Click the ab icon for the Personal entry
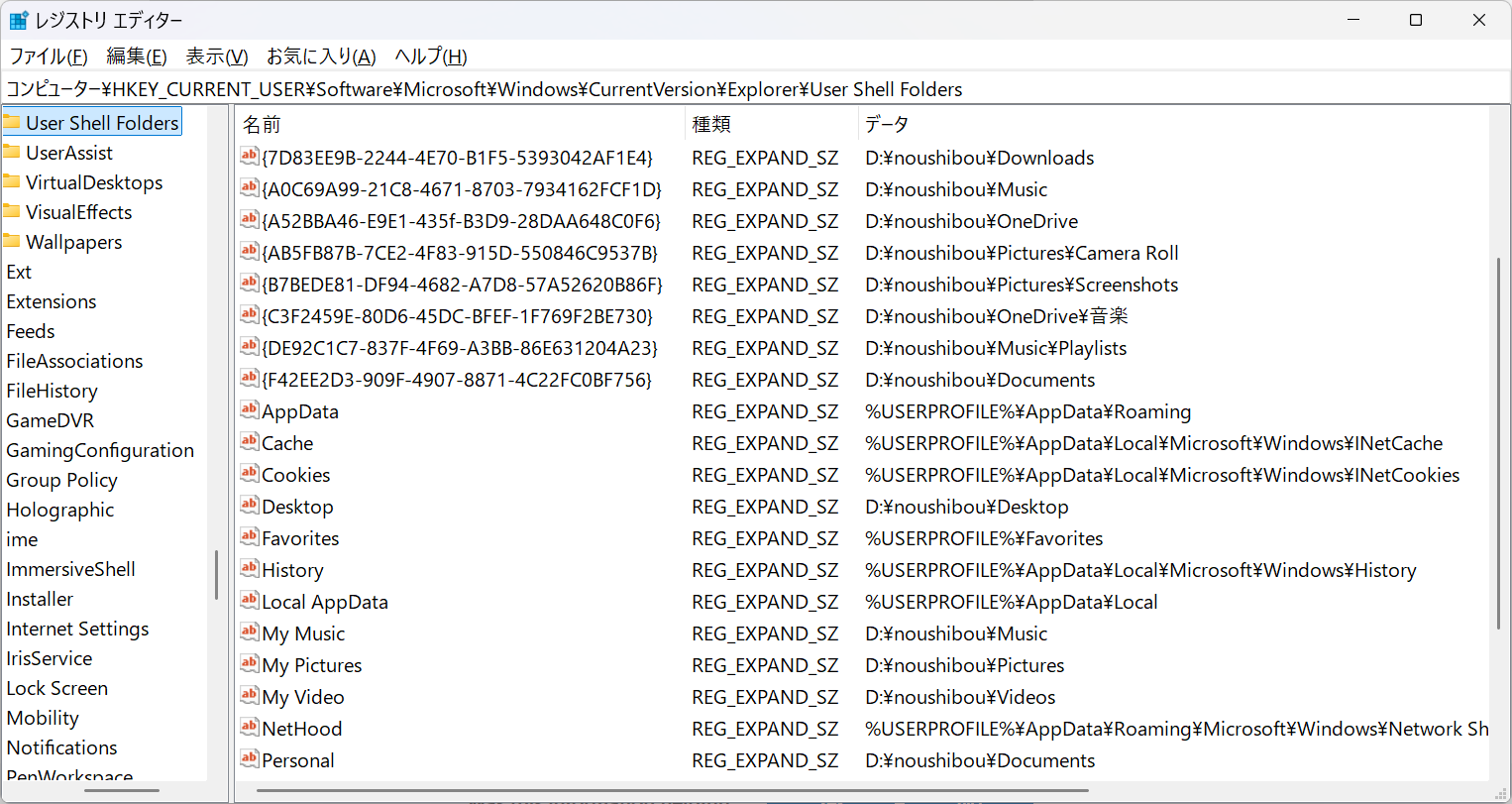The height and width of the screenshot is (804, 1512). pyautogui.click(x=250, y=759)
